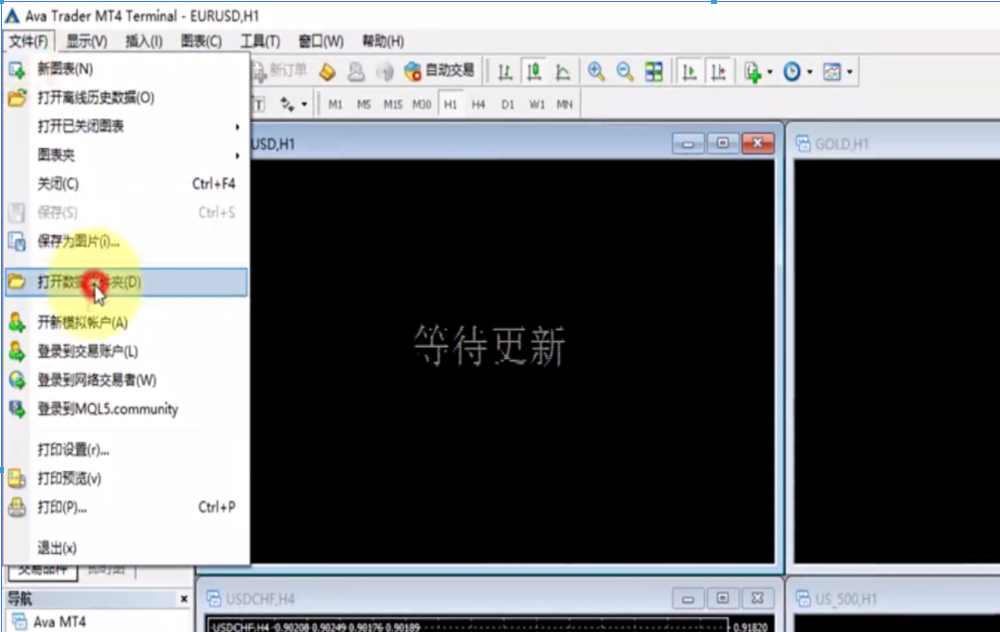Open the 文件(F) menu
Image resolution: width=1000 pixels, height=632 pixels.
(29, 41)
